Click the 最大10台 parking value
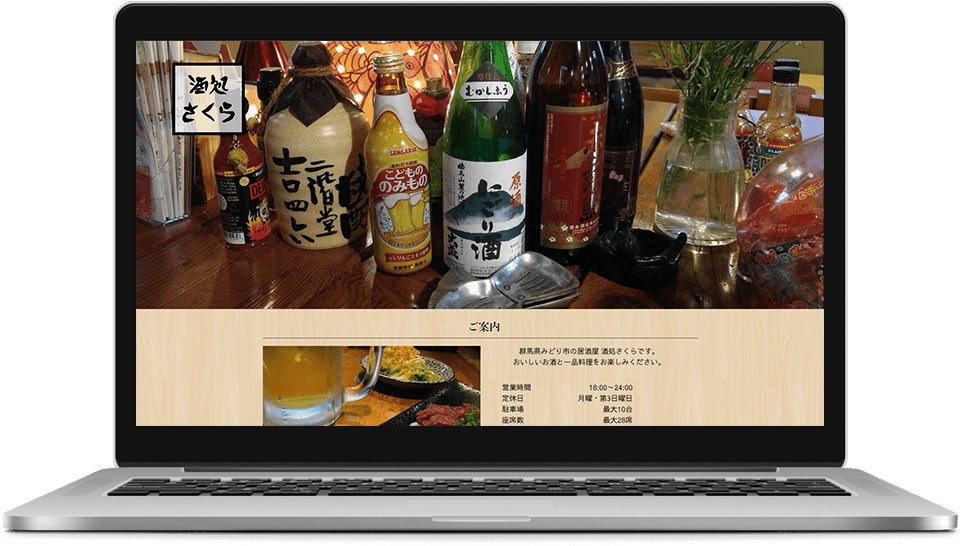960x546 pixels. tap(618, 410)
